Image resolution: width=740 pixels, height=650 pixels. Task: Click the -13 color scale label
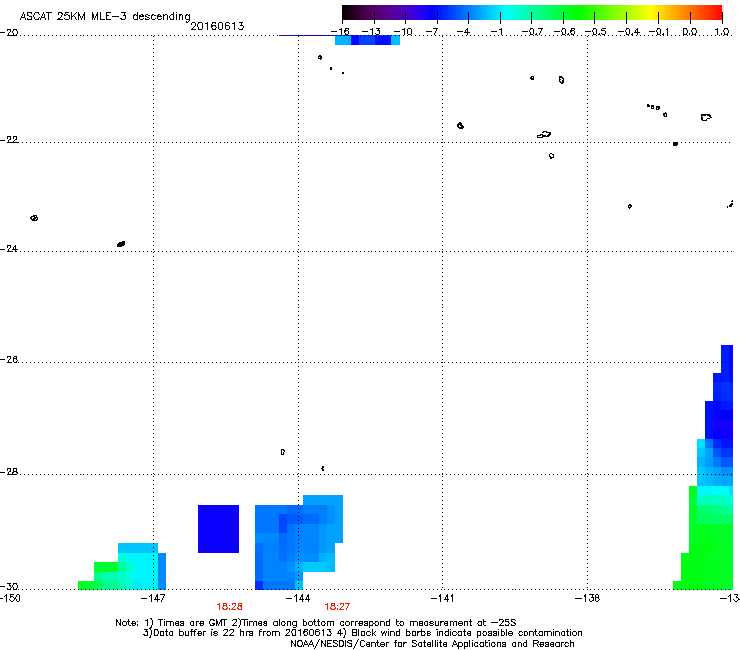(371, 32)
